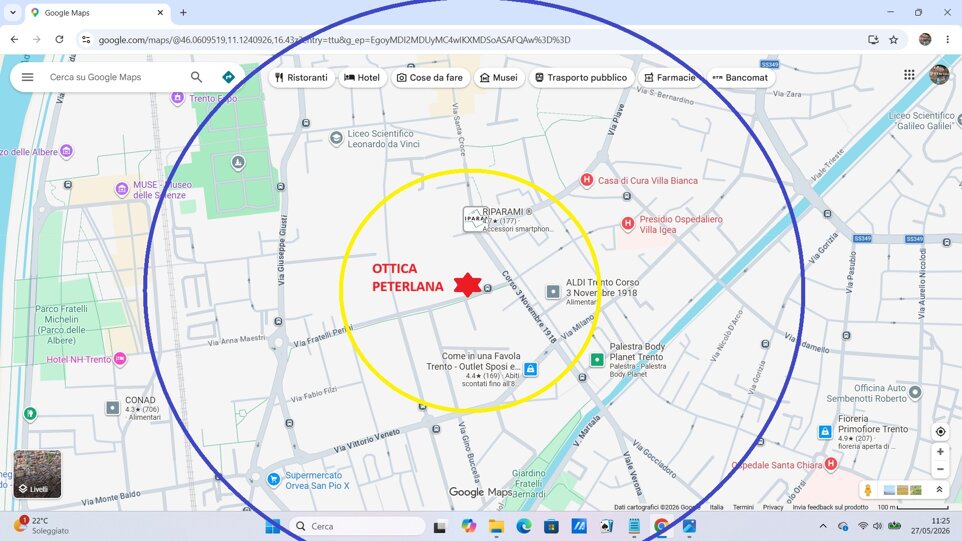962x541 pixels.
Task: Select the Cose da fare chip
Action: (430, 78)
